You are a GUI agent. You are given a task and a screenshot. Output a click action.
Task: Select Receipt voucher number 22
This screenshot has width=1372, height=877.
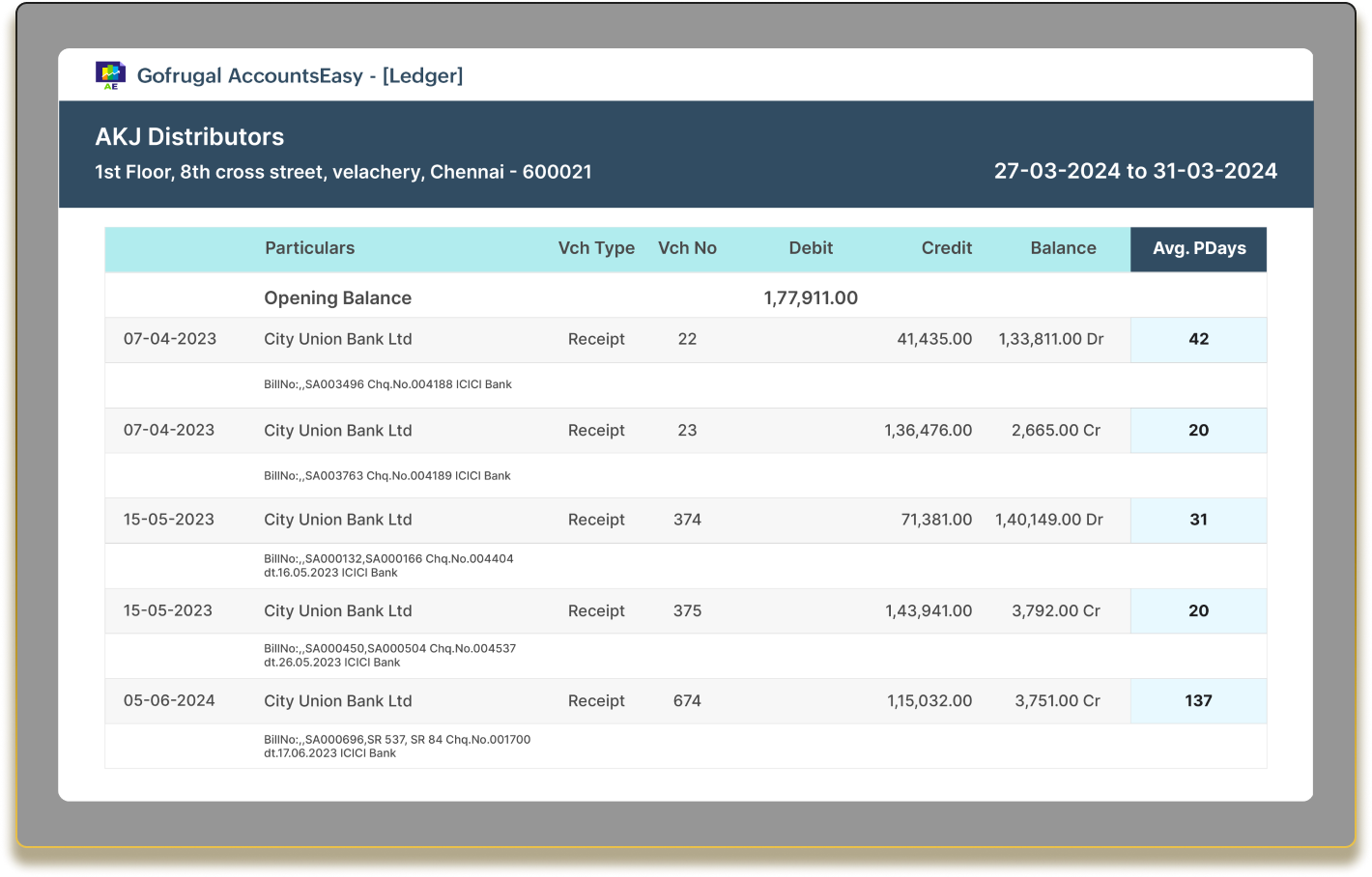pos(687,339)
